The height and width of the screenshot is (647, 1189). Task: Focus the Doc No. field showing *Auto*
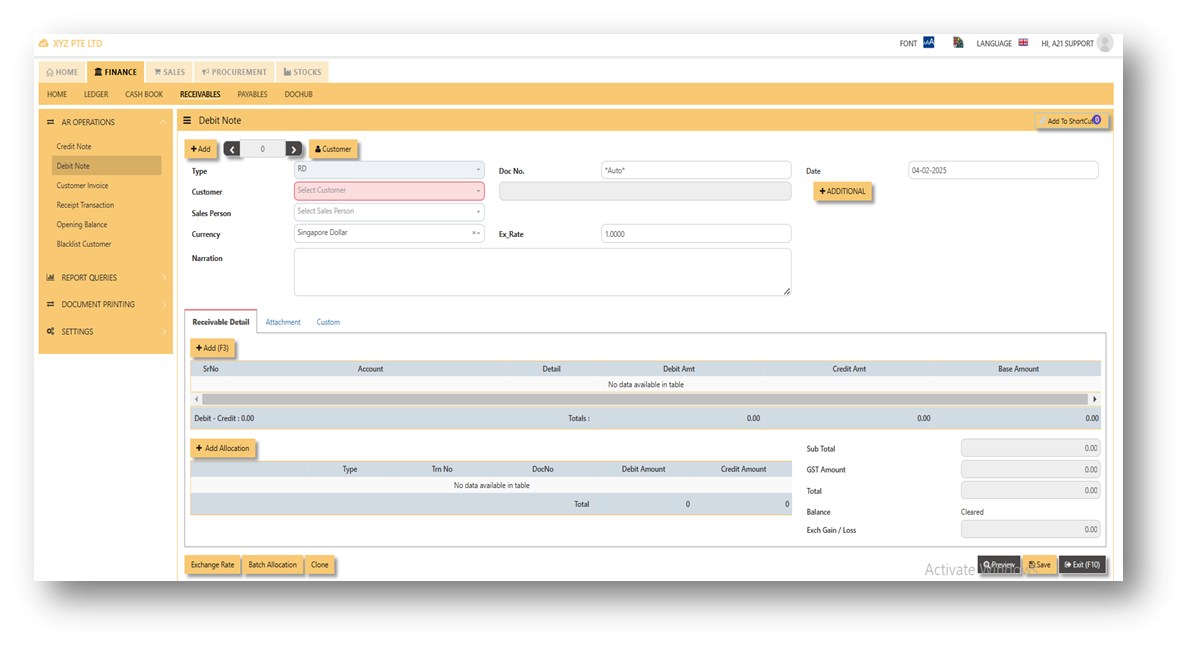(x=696, y=170)
